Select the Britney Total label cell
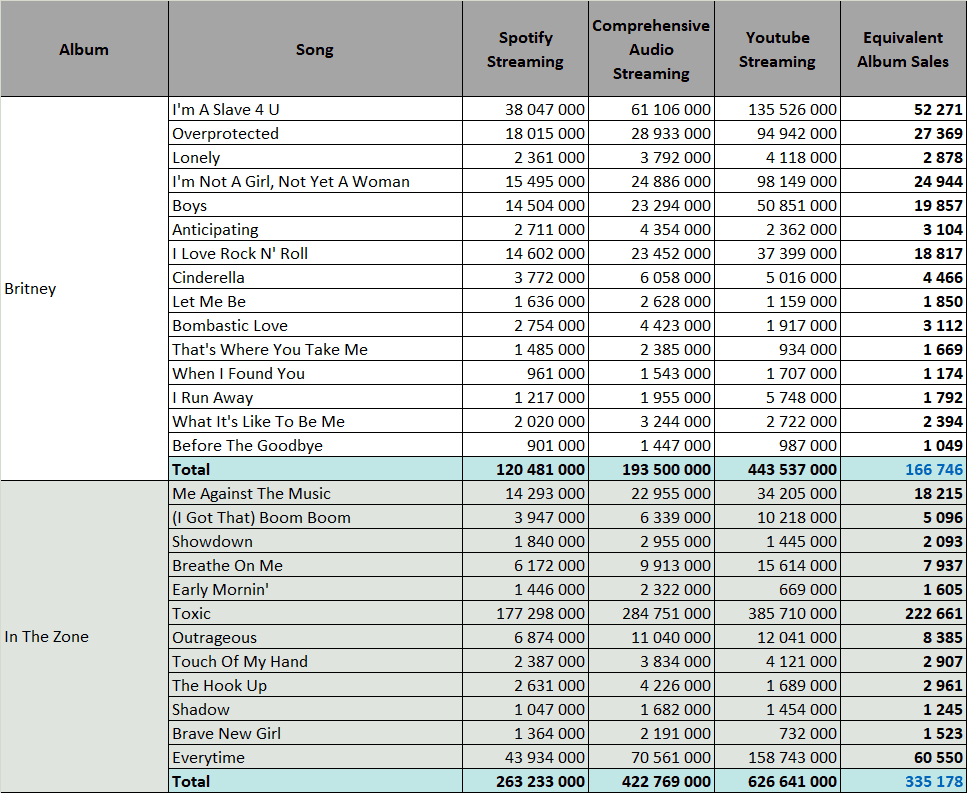The height and width of the screenshot is (793, 967). pyautogui.click(x=315, y=469)
